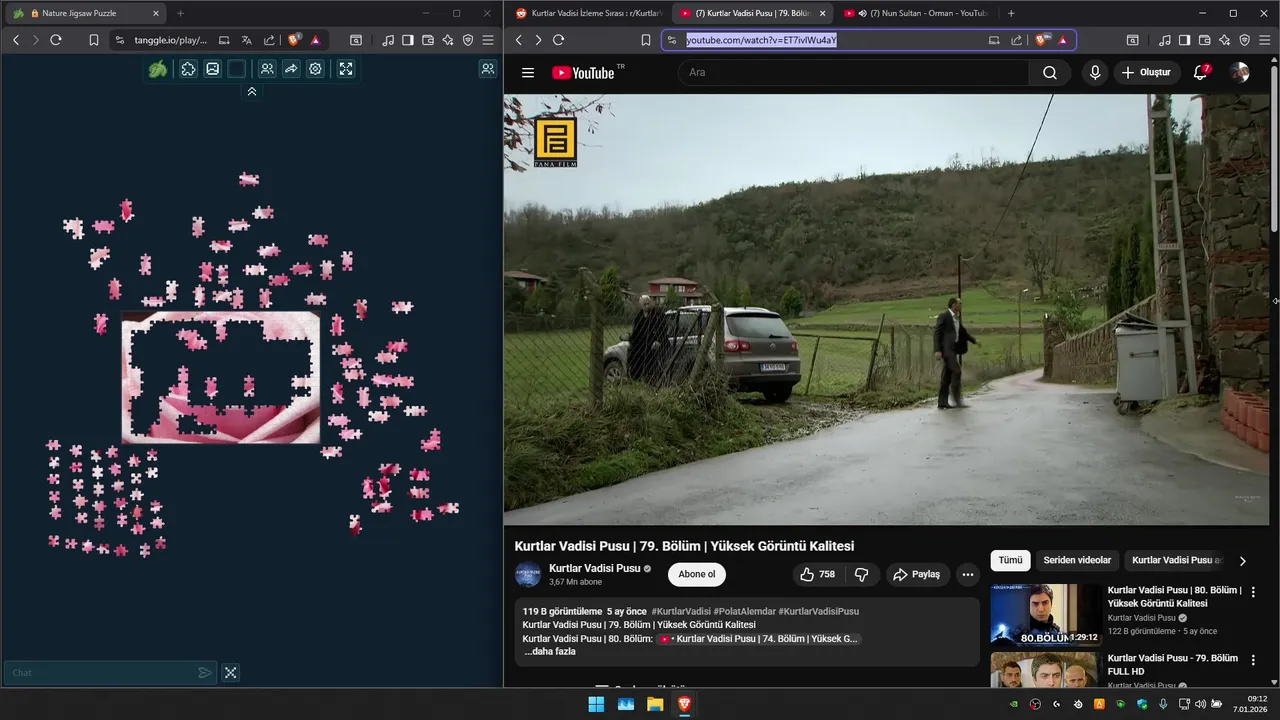The image size is (1280, 720).
Task: Expand the description with ...daha fazla
Action: (x=550, y=651)
